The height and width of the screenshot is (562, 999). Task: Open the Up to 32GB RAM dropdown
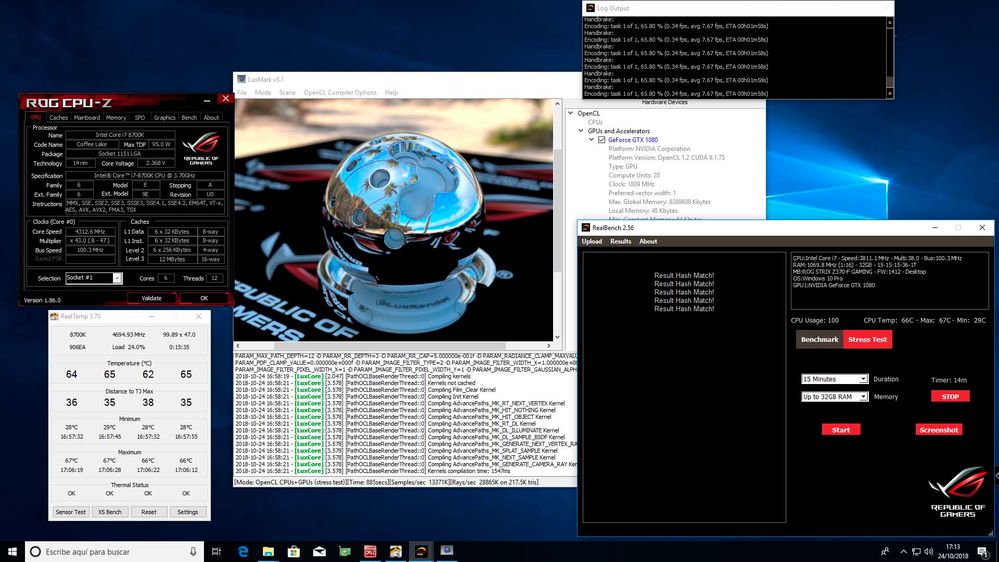[x=834, y=396]
